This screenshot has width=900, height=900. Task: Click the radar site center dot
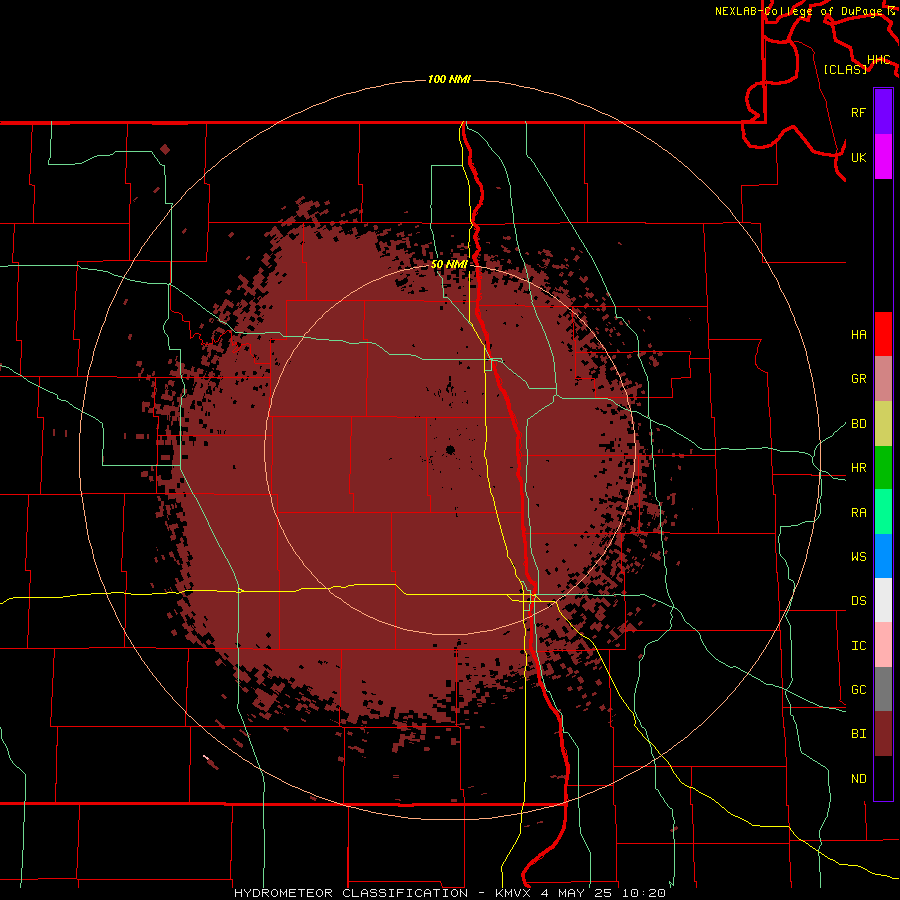pyautogui.click(x=450, y=449)
